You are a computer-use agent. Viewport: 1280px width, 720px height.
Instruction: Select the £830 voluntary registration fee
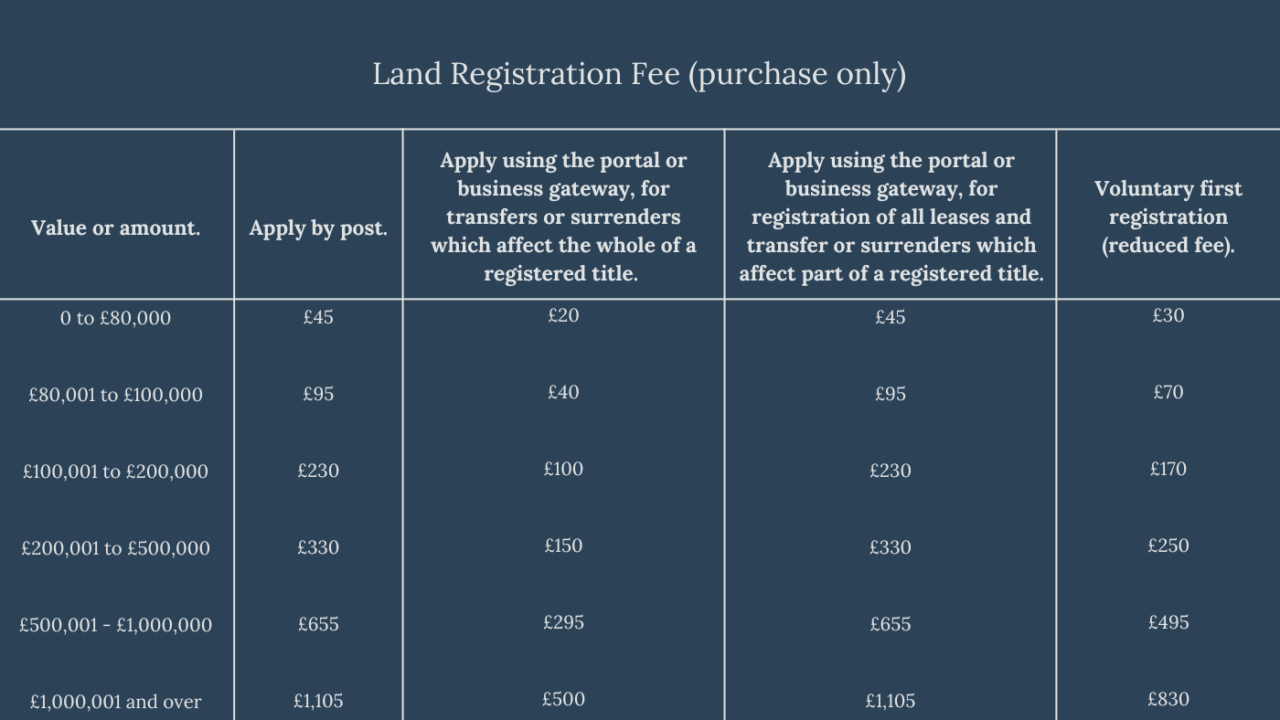tap(1168, 699)
